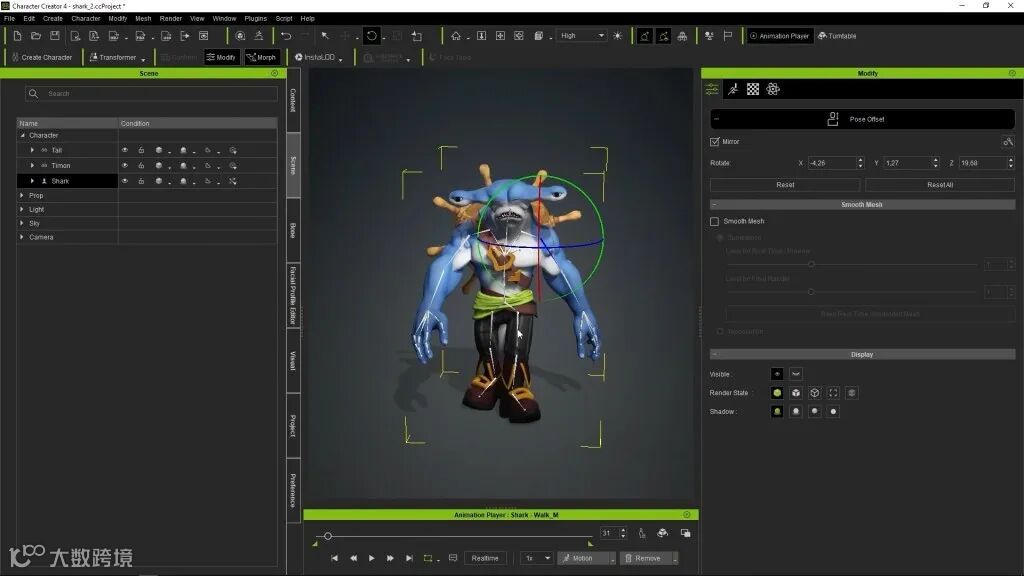Open the High quality dropdown
This screenshot has width=1024, height=576.
[x=582, y=36]
